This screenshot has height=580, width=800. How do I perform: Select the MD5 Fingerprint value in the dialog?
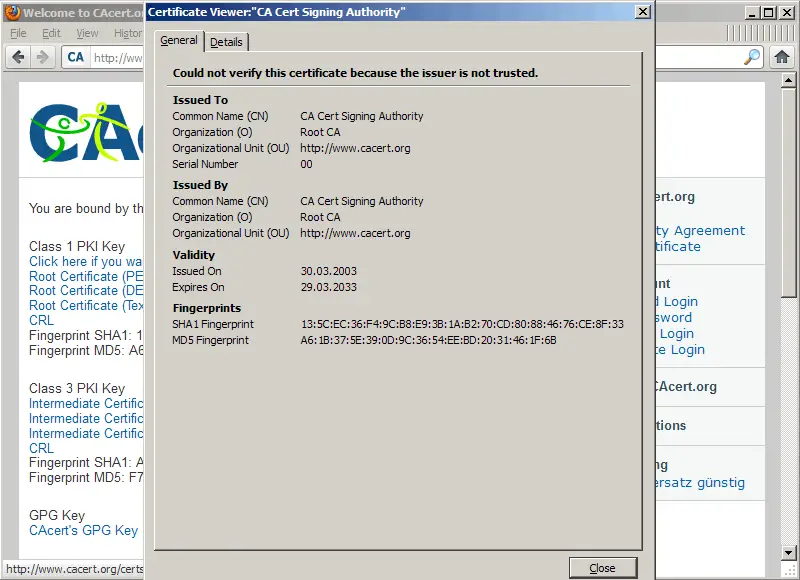(429, 340)
